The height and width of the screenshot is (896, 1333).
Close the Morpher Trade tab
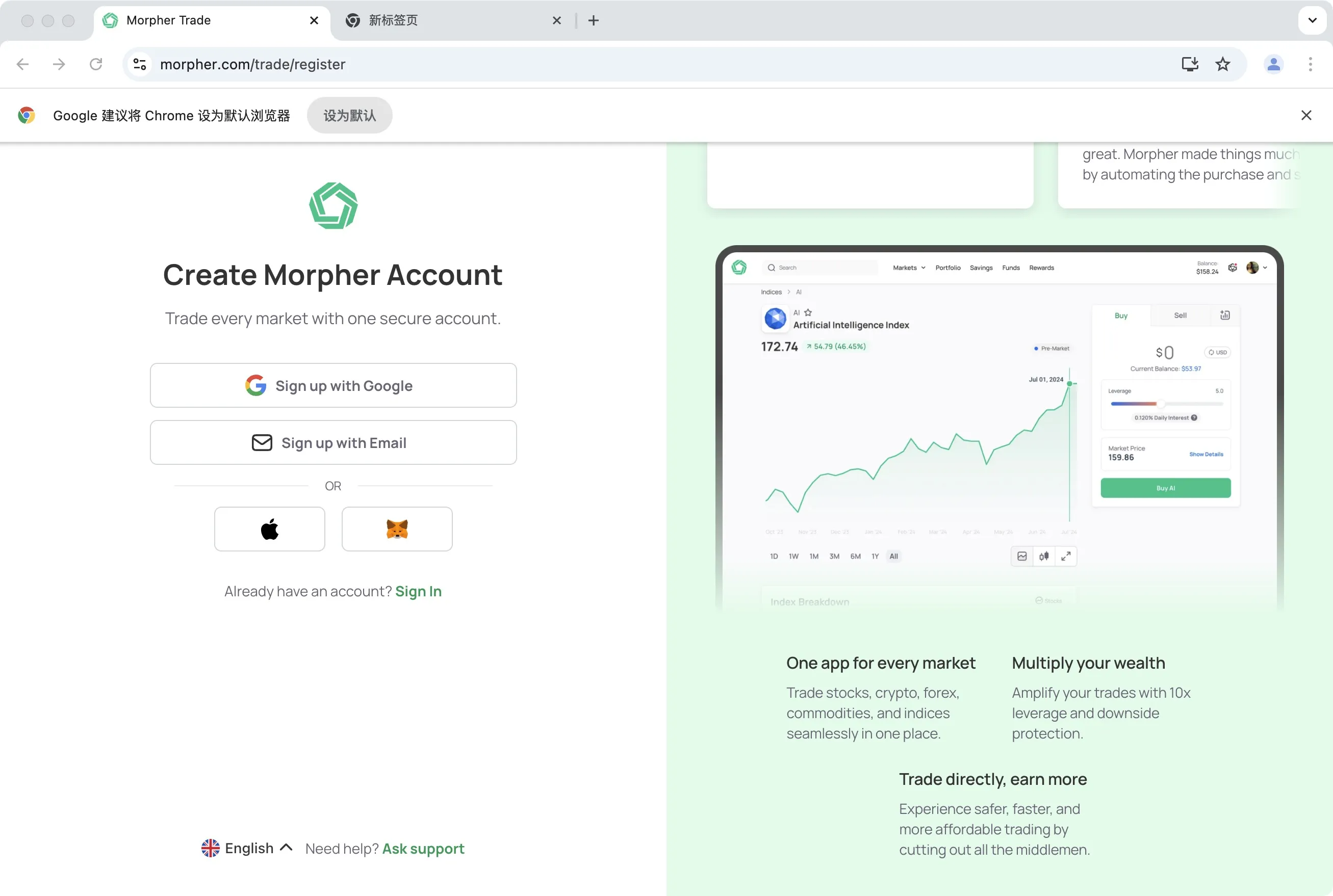coord(314,20)
